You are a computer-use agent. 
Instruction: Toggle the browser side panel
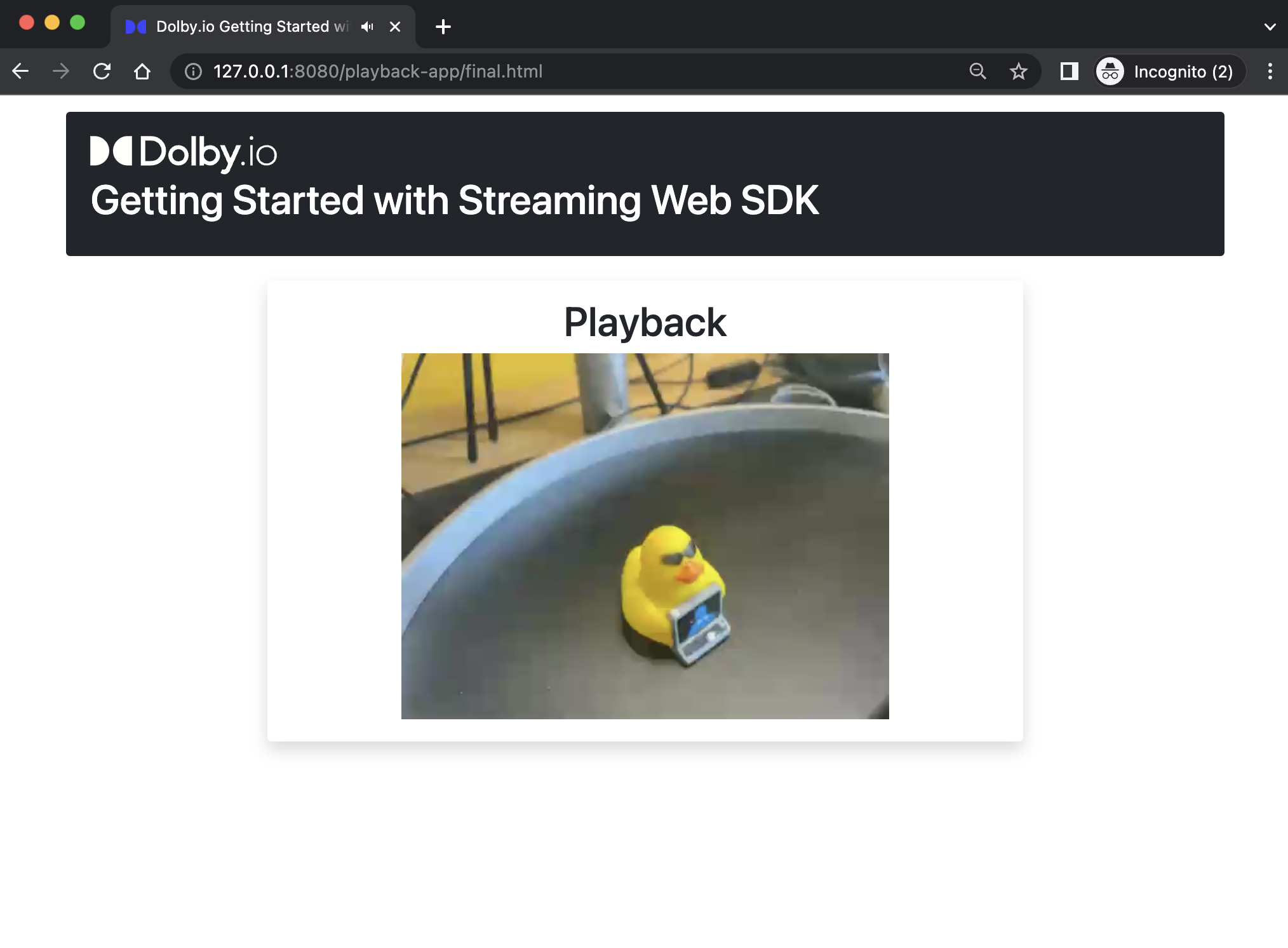[1069, 71]
